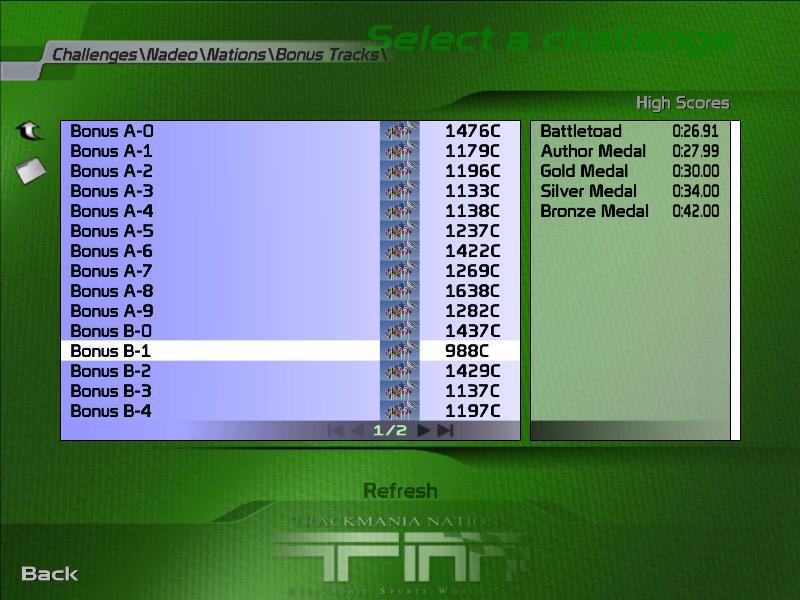Pick the Bonus B-3 challenge
The height and width of the screenshot is (600, 800).
(x=112, y=391)
